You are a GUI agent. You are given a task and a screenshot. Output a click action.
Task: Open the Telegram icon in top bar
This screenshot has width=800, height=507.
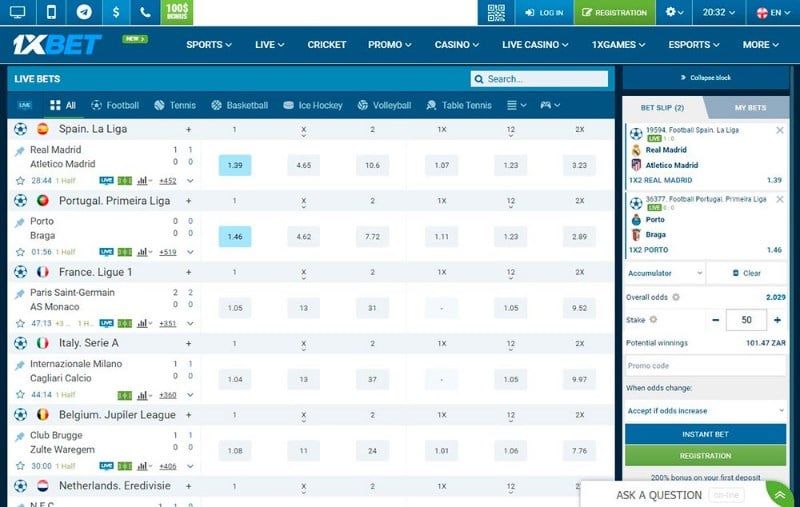(84, 12)
